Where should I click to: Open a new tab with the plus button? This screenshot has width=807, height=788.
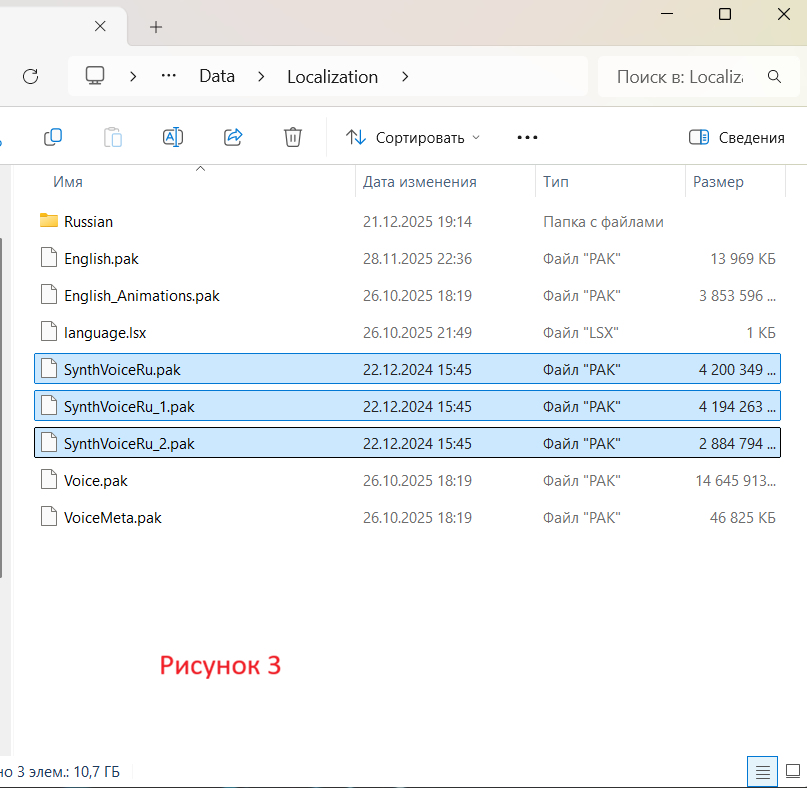[156, 27]
